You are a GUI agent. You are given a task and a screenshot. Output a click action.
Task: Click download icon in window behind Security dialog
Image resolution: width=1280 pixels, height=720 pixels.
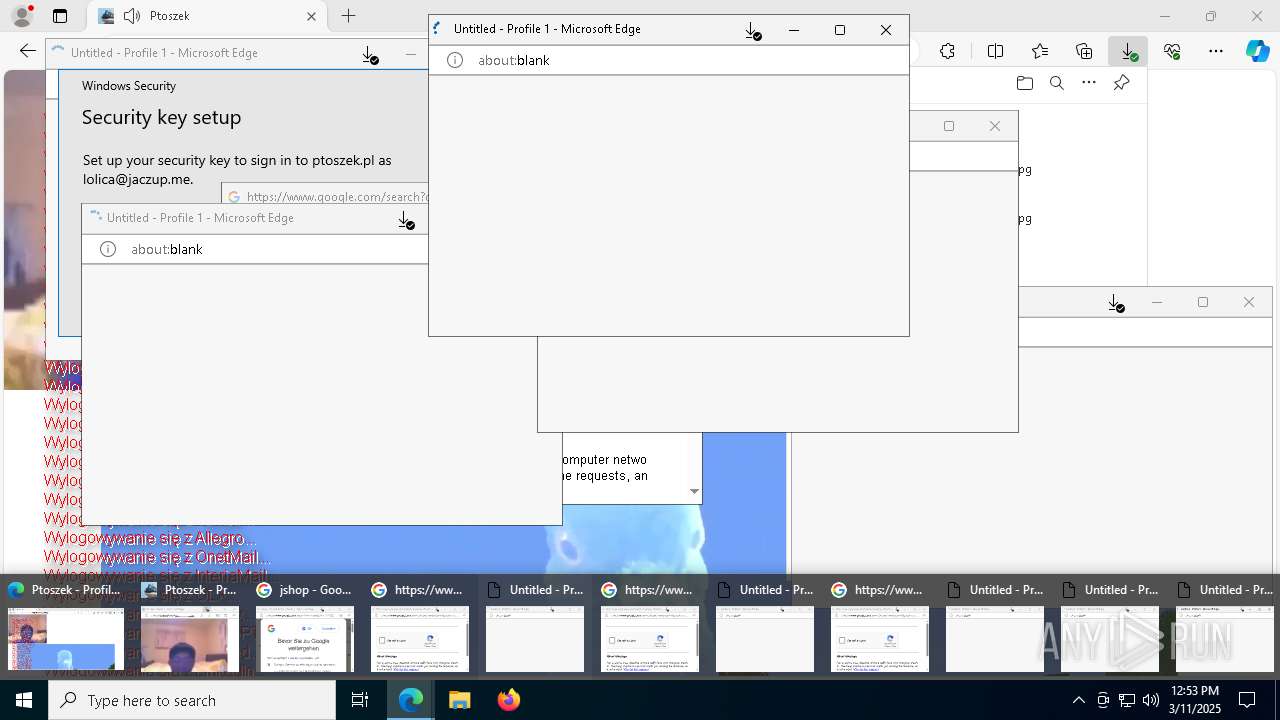[369, 55]
